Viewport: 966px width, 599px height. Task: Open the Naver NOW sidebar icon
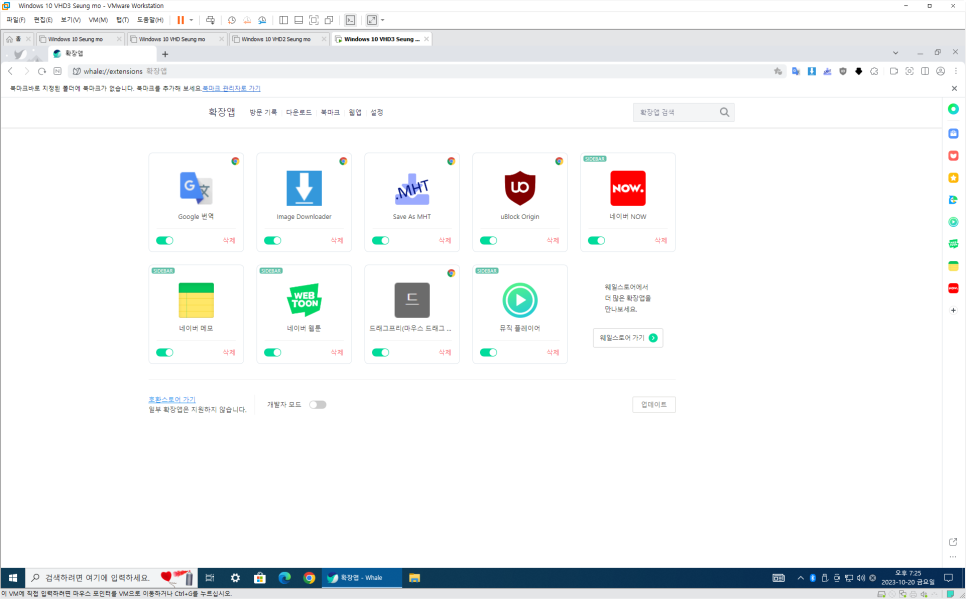tap(953, 288)
